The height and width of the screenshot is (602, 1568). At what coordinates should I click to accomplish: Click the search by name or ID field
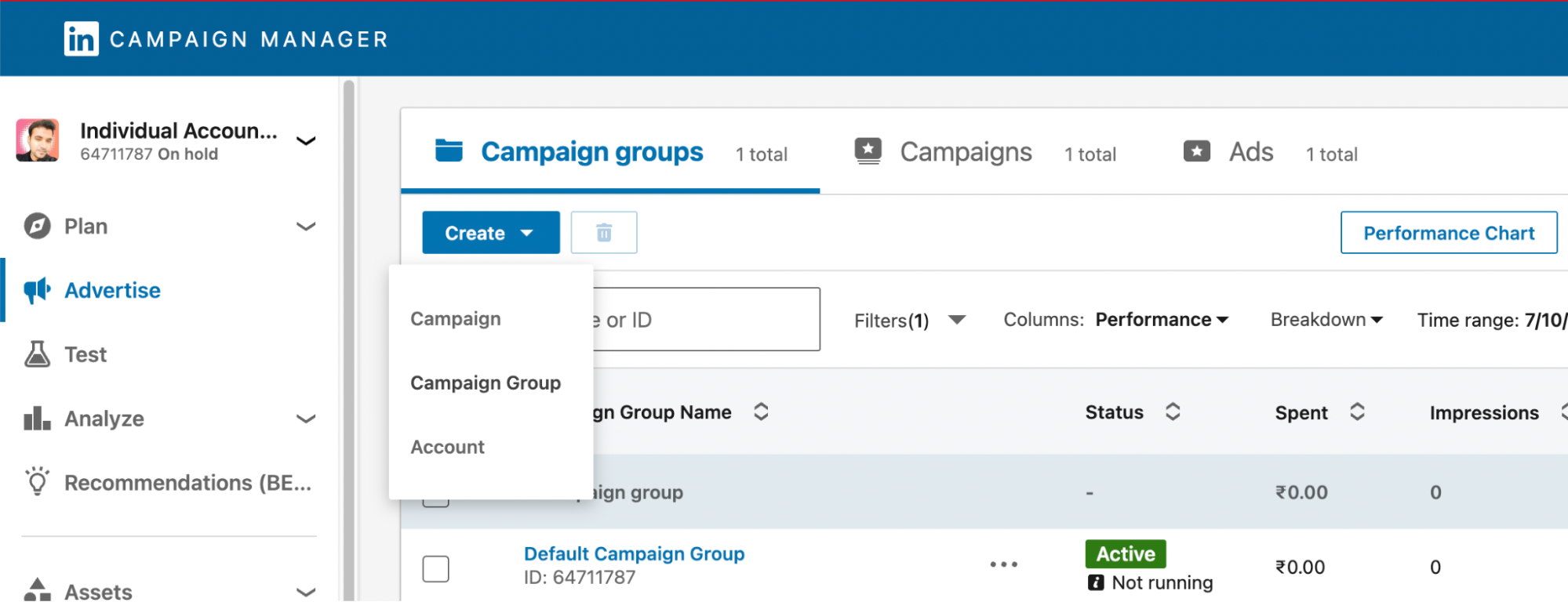(x=706, y=320)
